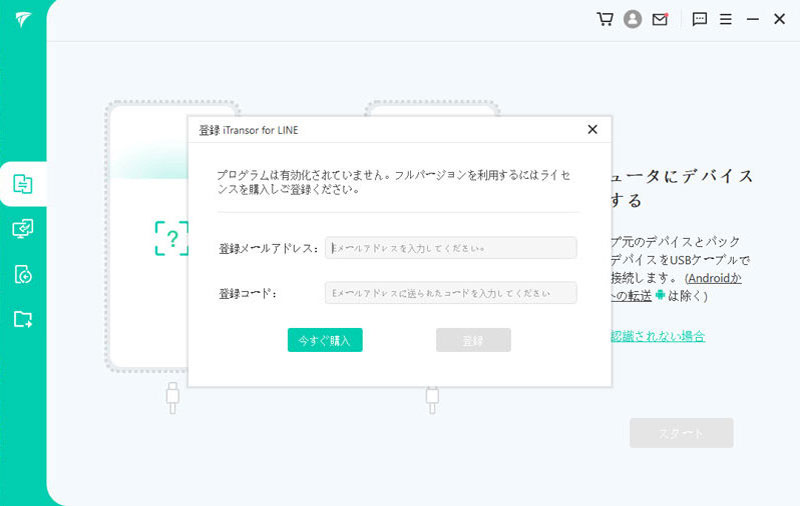Viewport: 800px width, 506px height.
Task: Click the iTransor logo in sidebar
Action: (23, 19)
